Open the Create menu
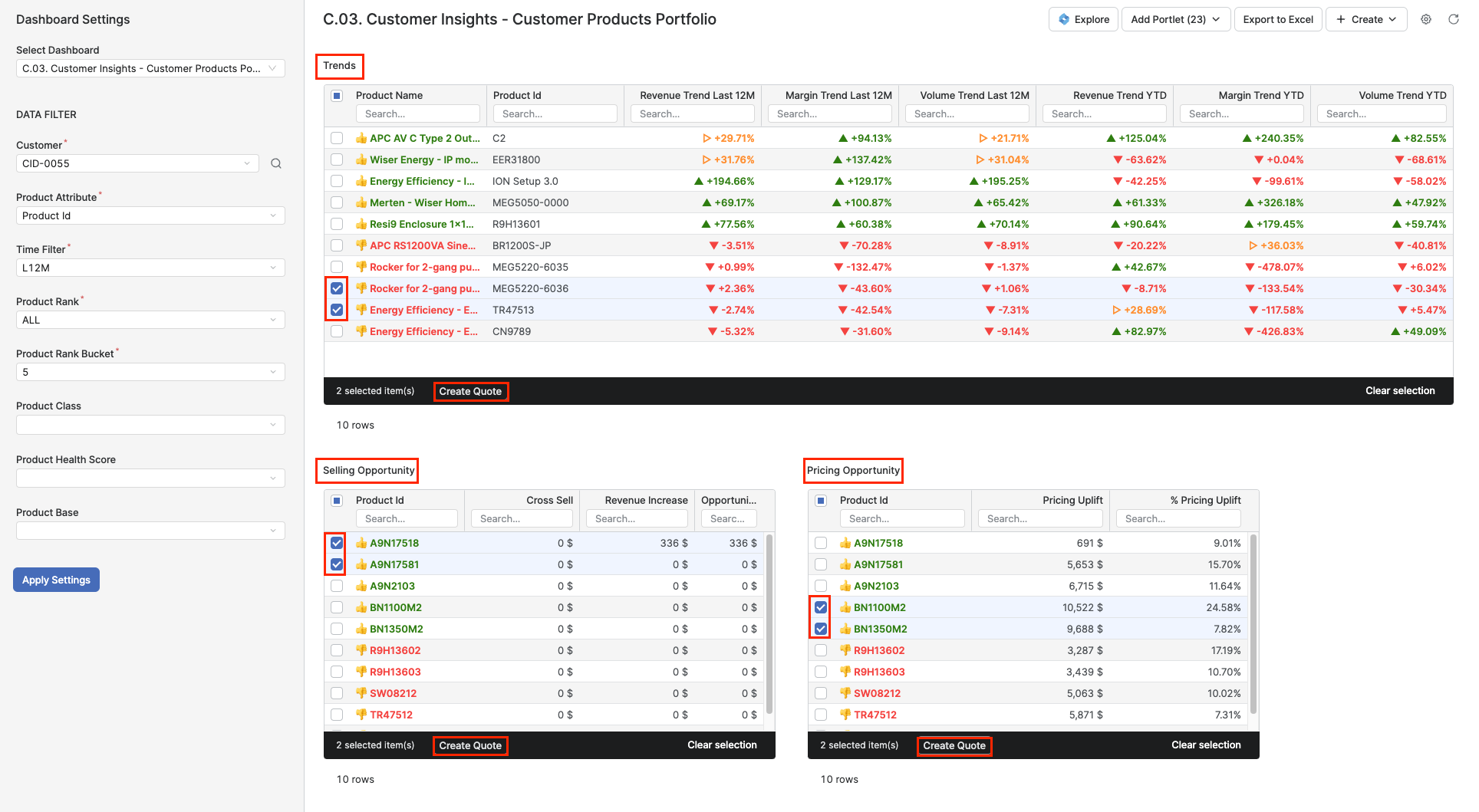This screenshot has width=1479, height=812. [1366, 19]
